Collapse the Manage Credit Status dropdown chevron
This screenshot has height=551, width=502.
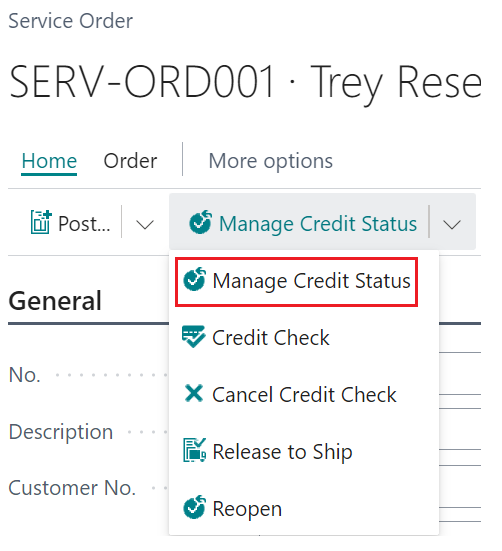pos(452,224)
